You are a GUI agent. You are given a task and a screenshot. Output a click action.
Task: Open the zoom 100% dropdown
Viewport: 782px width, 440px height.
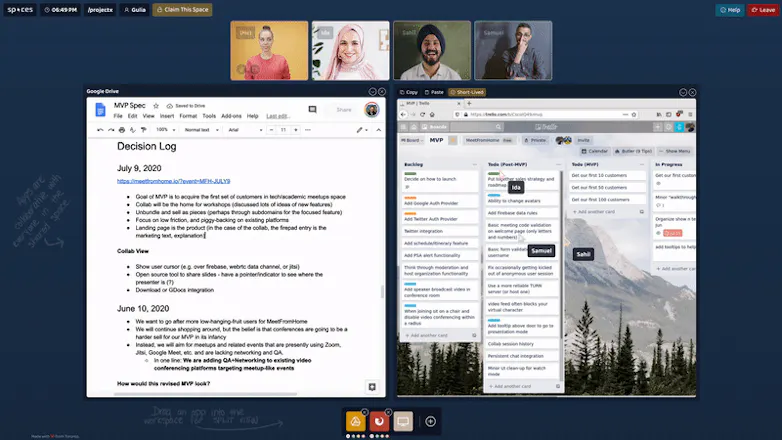(x=166, y=130)
